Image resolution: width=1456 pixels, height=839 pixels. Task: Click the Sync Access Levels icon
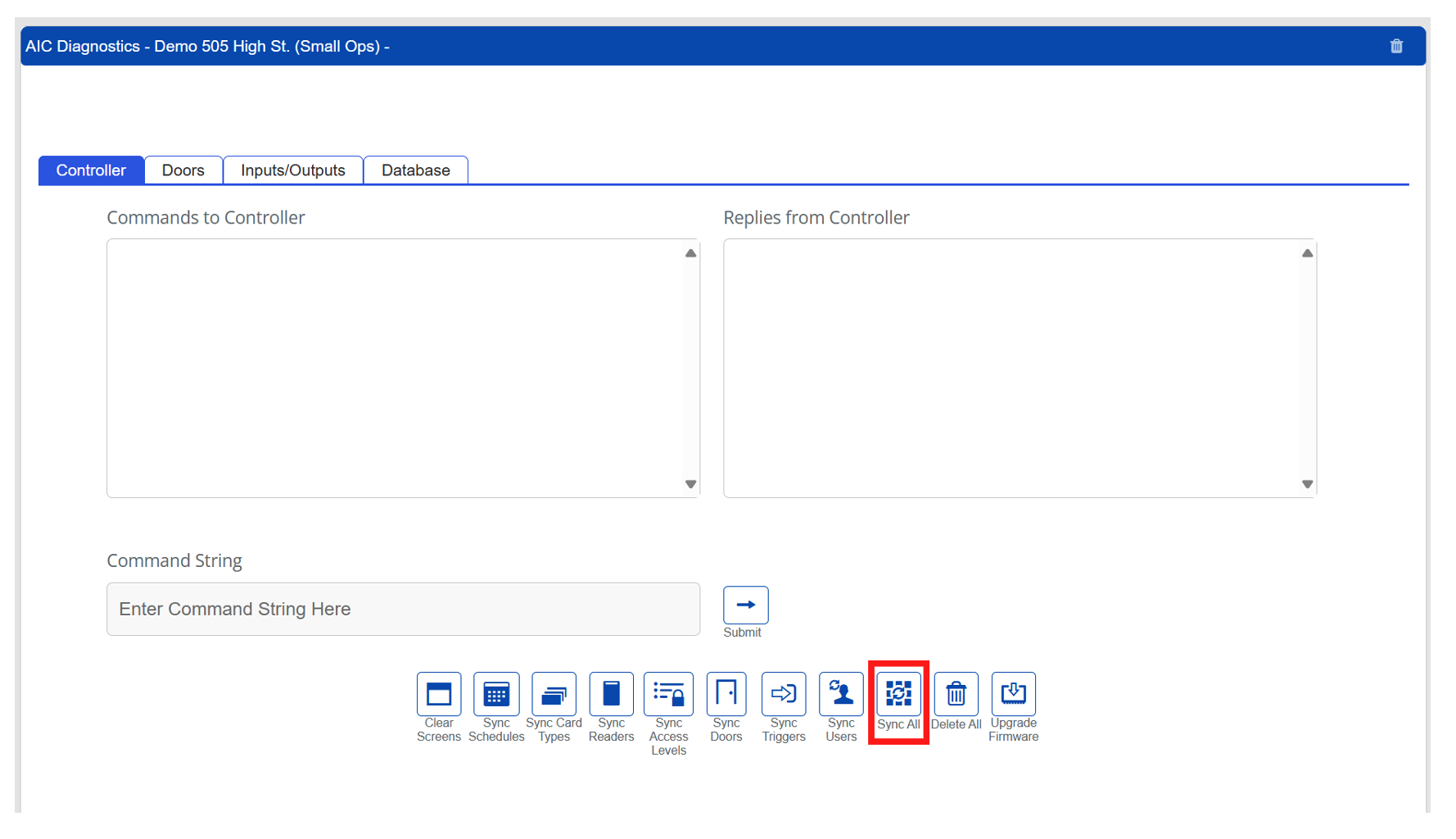coord(668,694)
